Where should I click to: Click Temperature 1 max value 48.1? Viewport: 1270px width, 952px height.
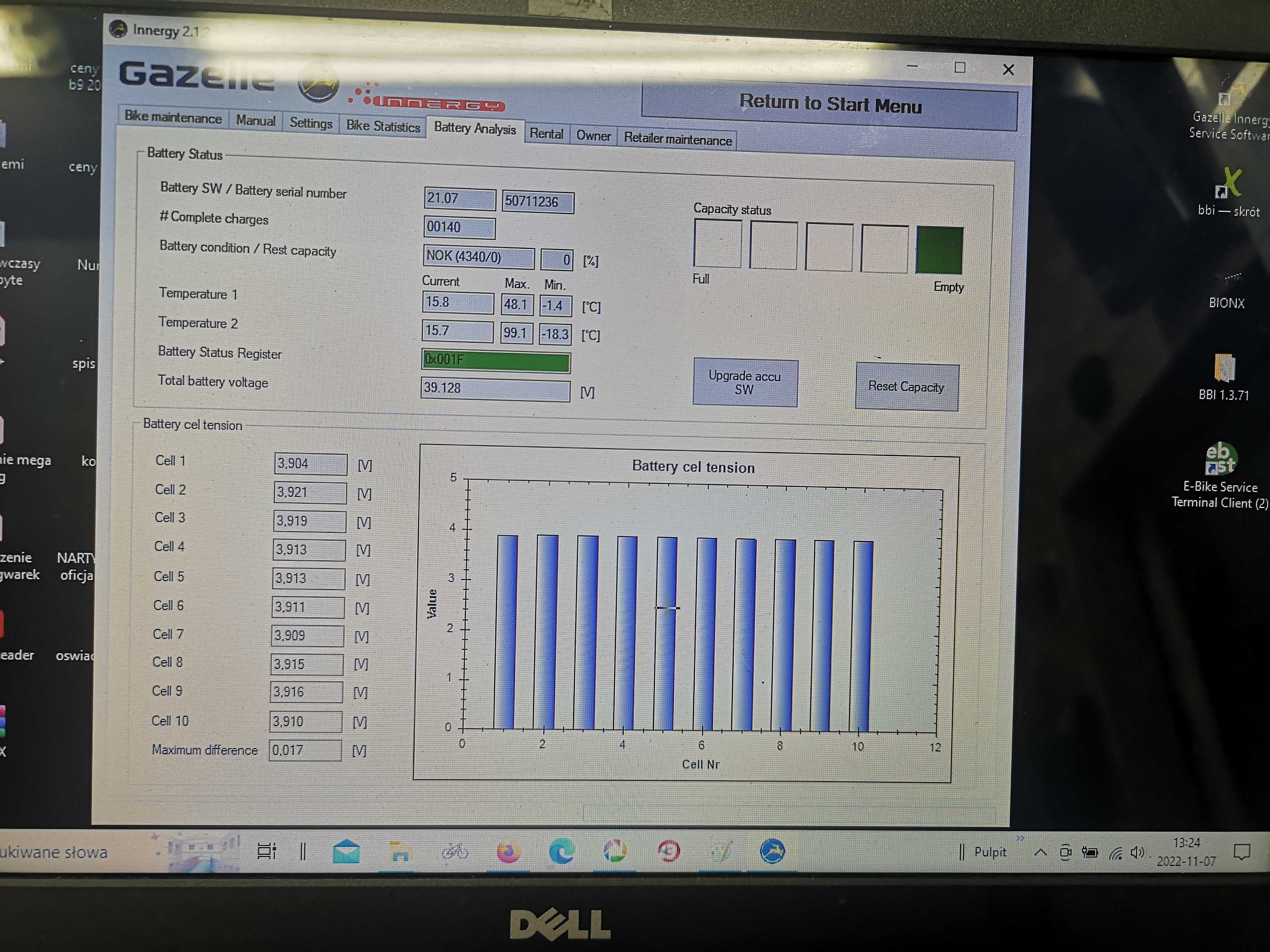point(517,305)
